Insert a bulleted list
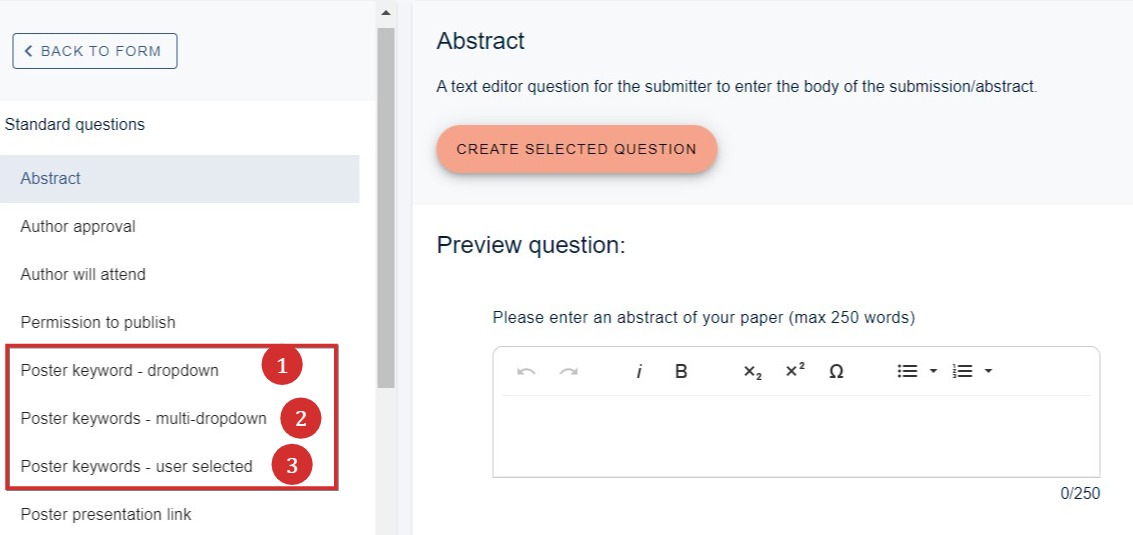 [x=907, y=372]
